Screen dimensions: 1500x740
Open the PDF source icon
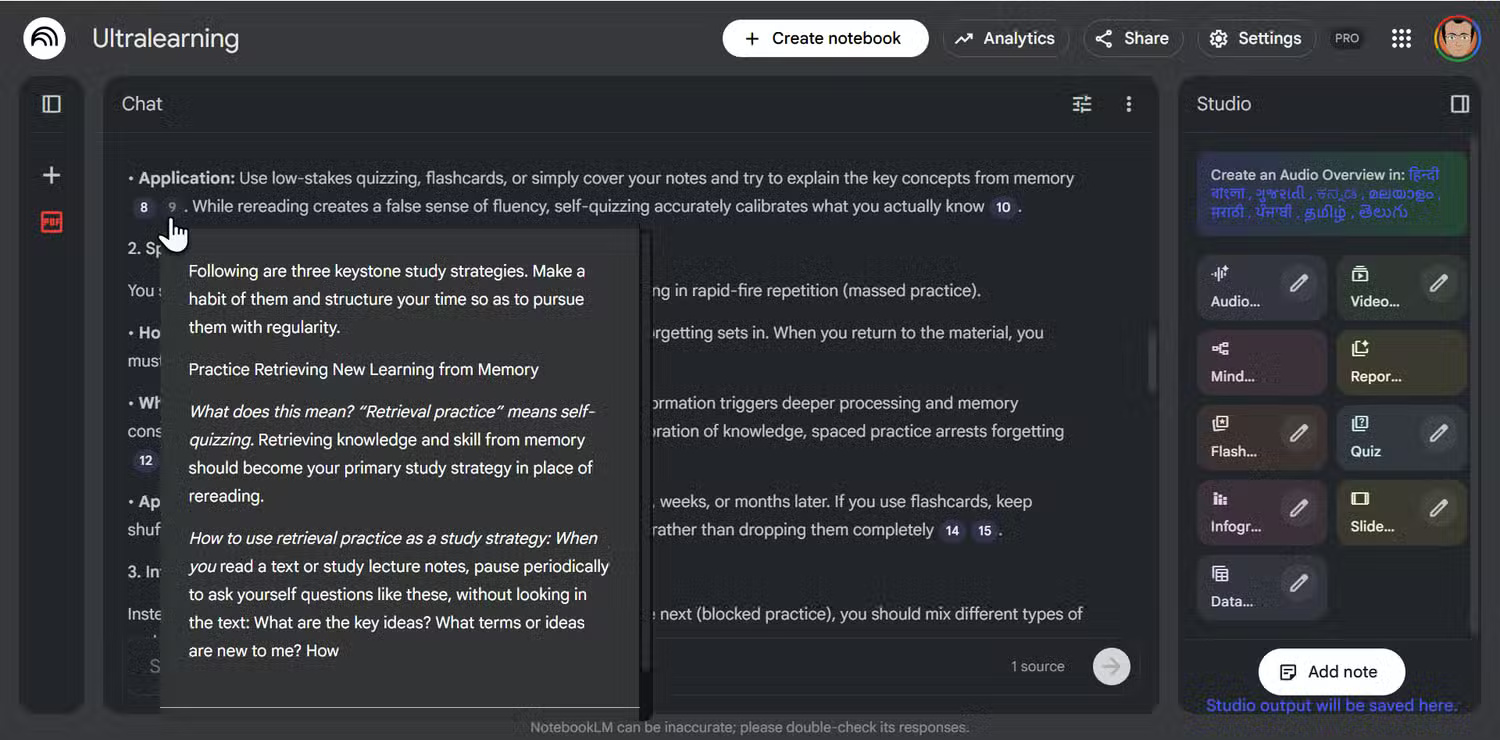(52, 222)
